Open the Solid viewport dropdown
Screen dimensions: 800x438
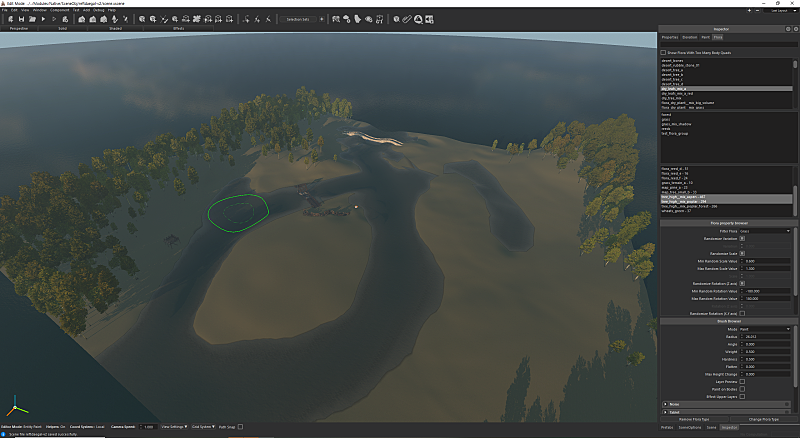[x=62, y=29]
